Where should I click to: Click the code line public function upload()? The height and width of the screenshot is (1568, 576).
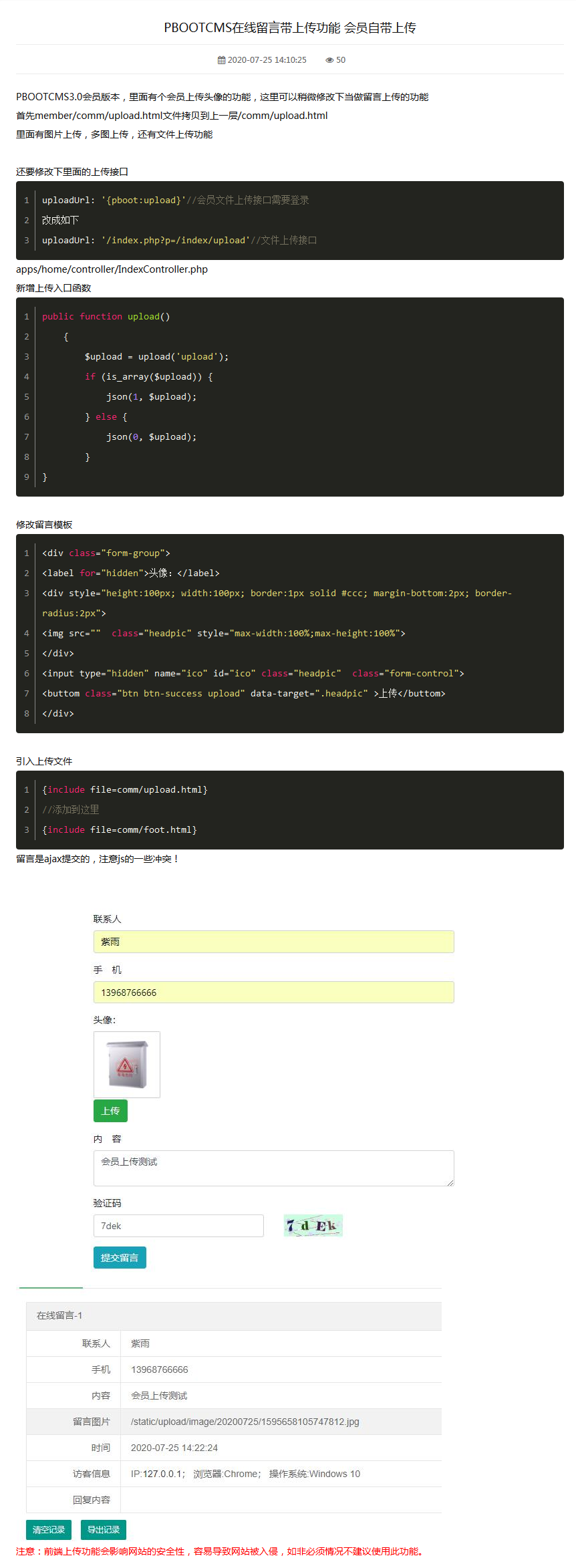[106, 316]
